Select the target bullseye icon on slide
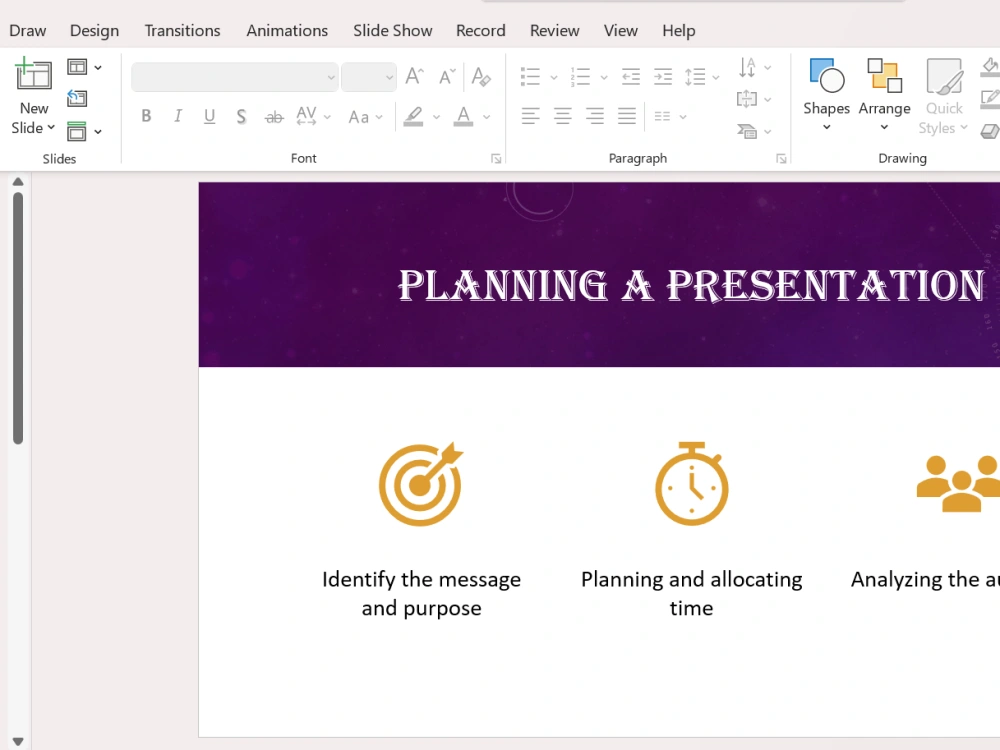1000x750 pixels. [x=421, y=484]
